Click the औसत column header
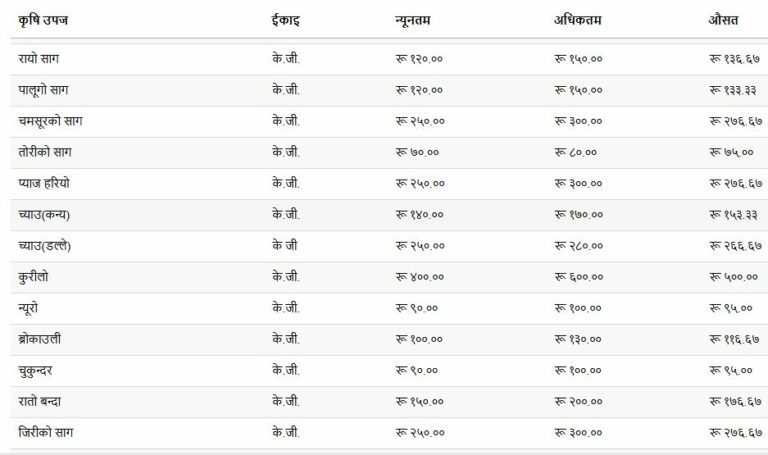 (x=723, y=20)
